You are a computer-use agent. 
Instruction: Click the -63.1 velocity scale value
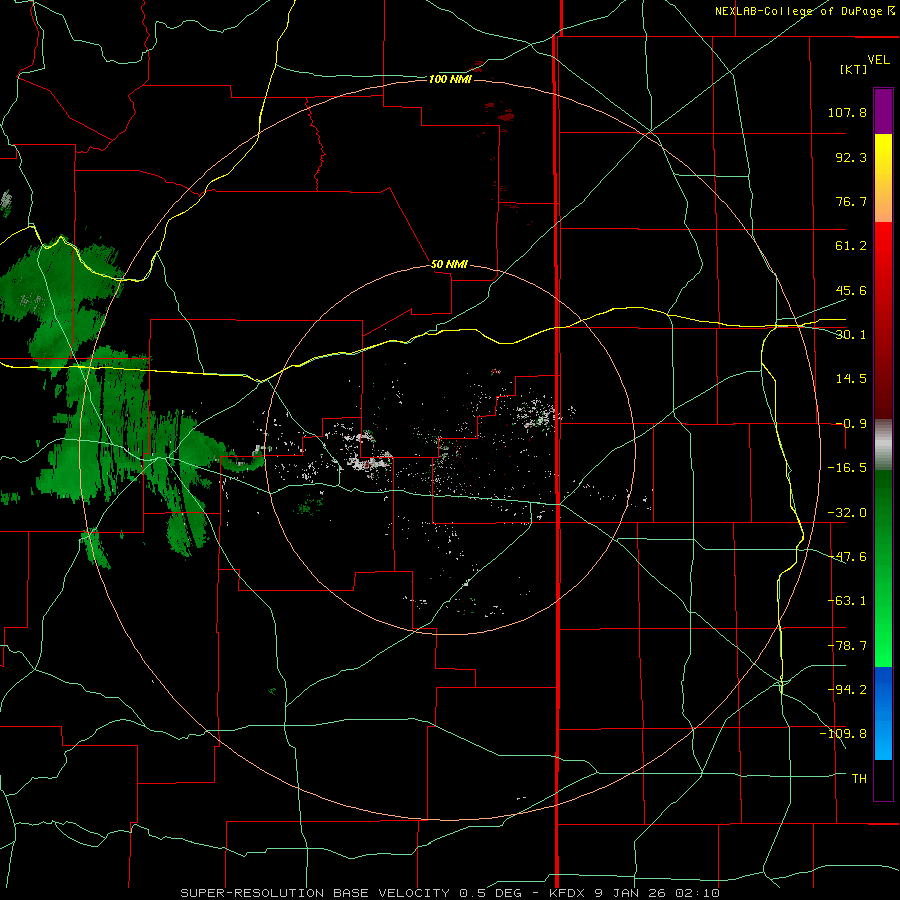(x=847, y=601)
